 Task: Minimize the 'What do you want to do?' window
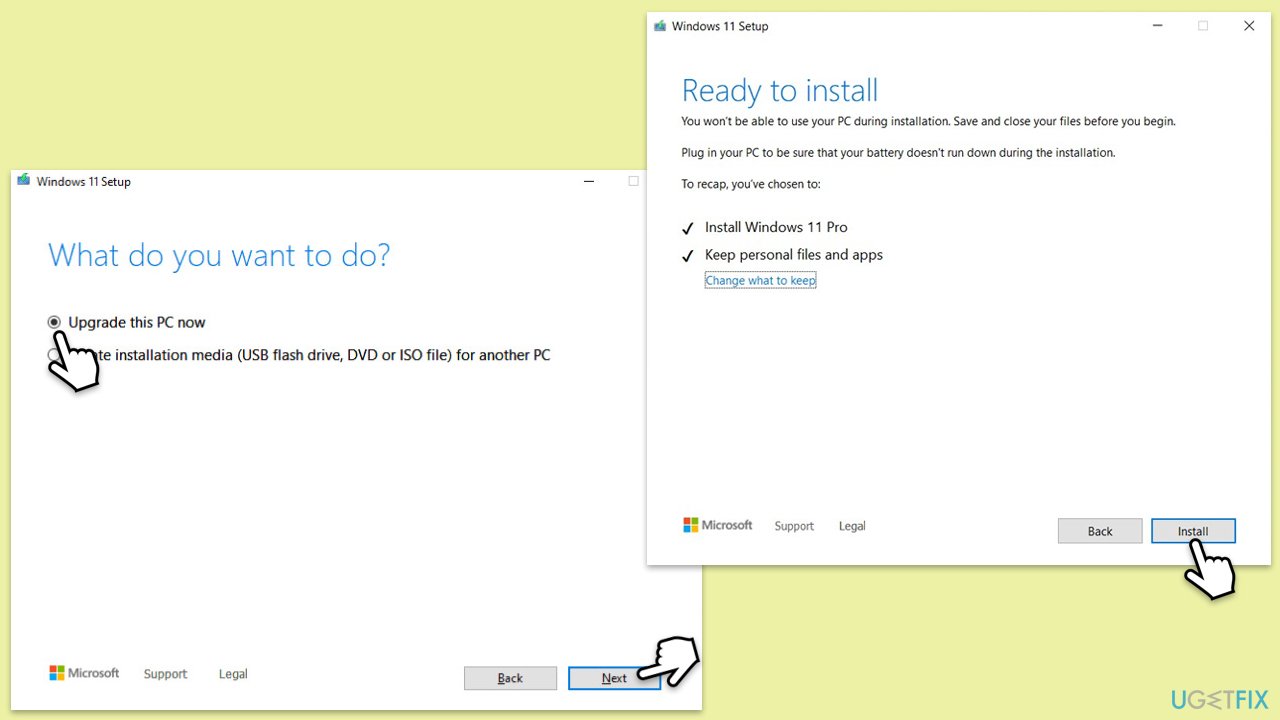(x=589, y=181)
